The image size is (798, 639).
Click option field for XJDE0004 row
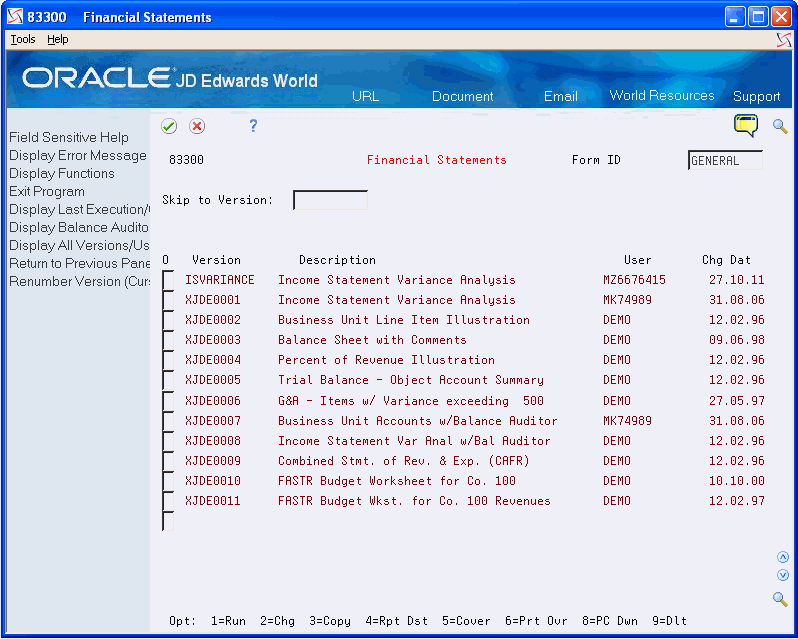(x=168, y=360)
